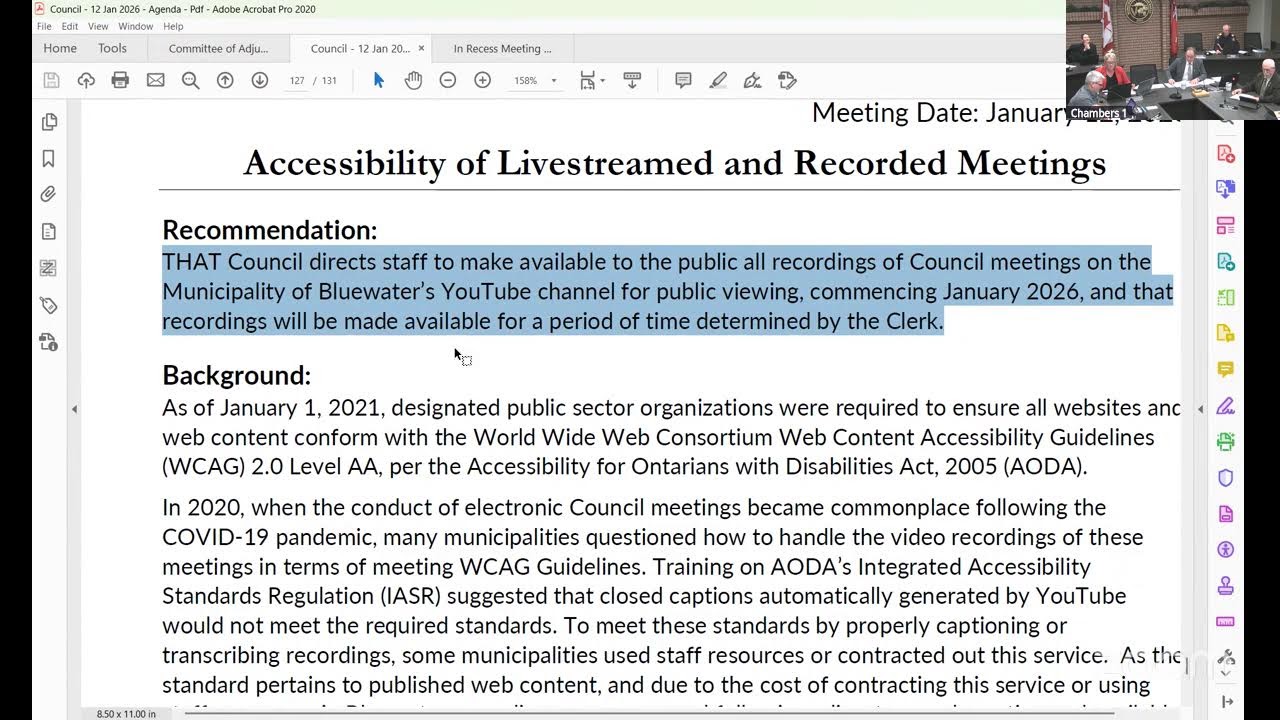Image resolution: width=1280 pixels, height=720 pixels.
Task: Click the Recommendation: heading
Action: (270, 229)
